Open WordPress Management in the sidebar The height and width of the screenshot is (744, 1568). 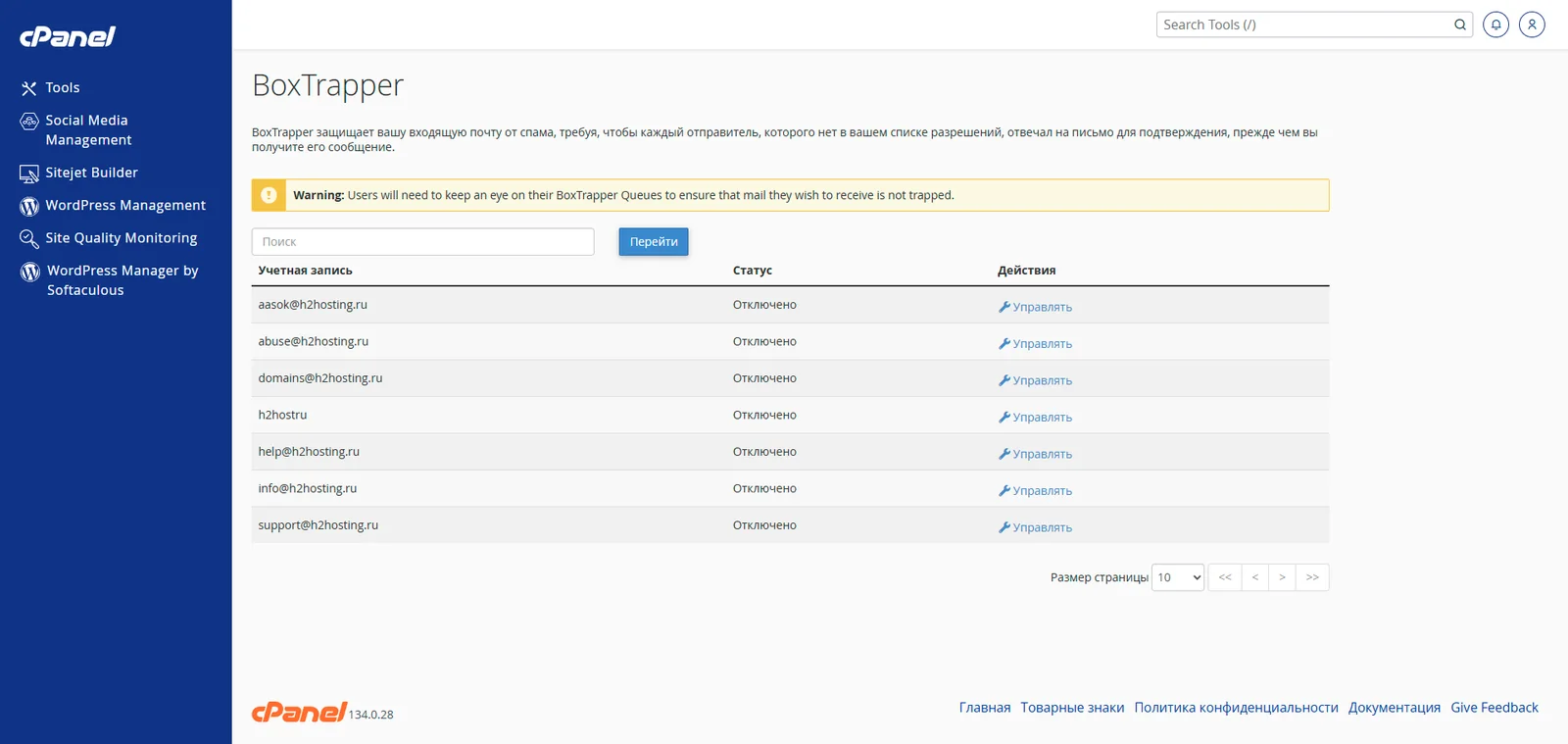pos(125,206)
